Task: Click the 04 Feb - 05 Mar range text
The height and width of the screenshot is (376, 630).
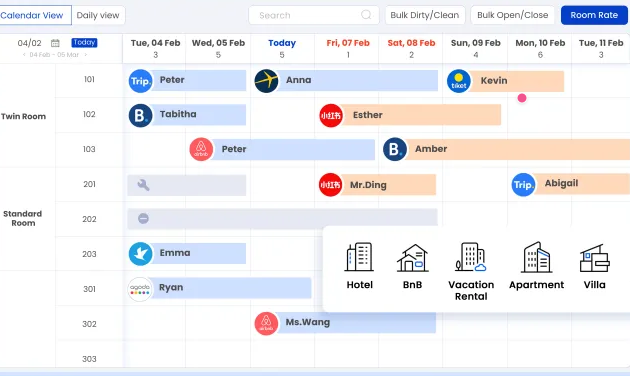Action: (54, 55)
